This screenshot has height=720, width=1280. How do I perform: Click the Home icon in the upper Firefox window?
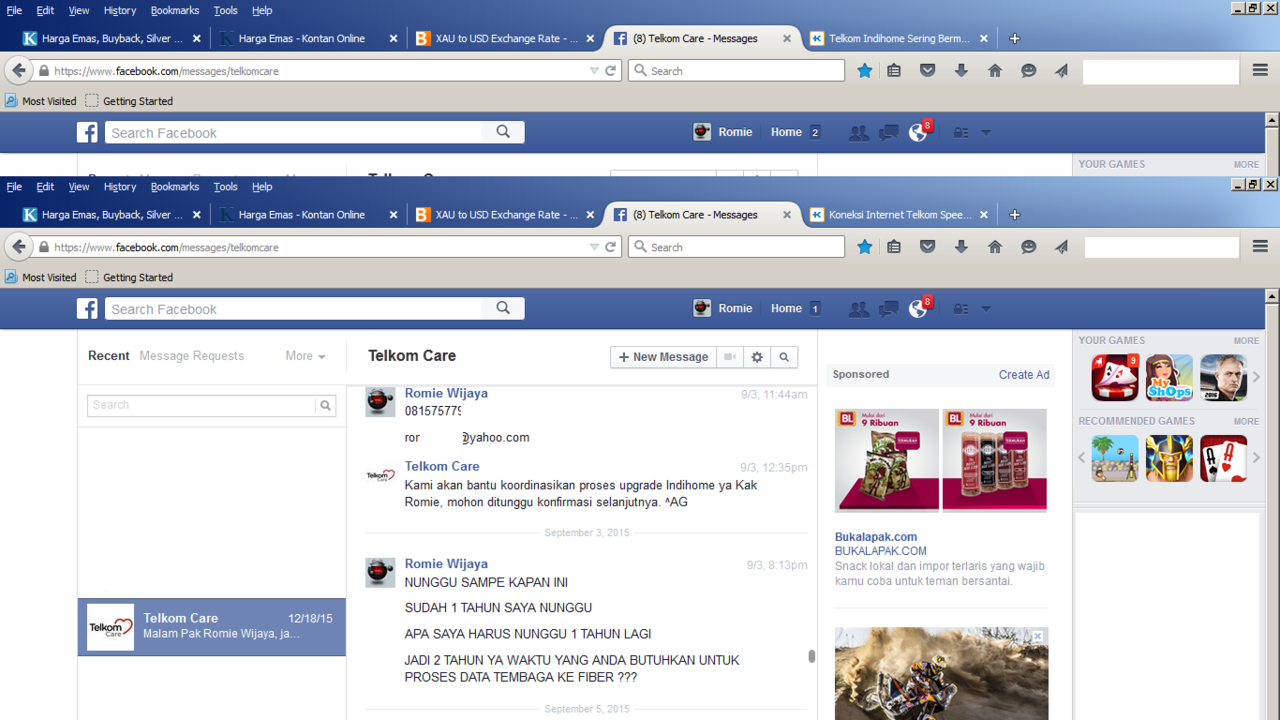995,71
